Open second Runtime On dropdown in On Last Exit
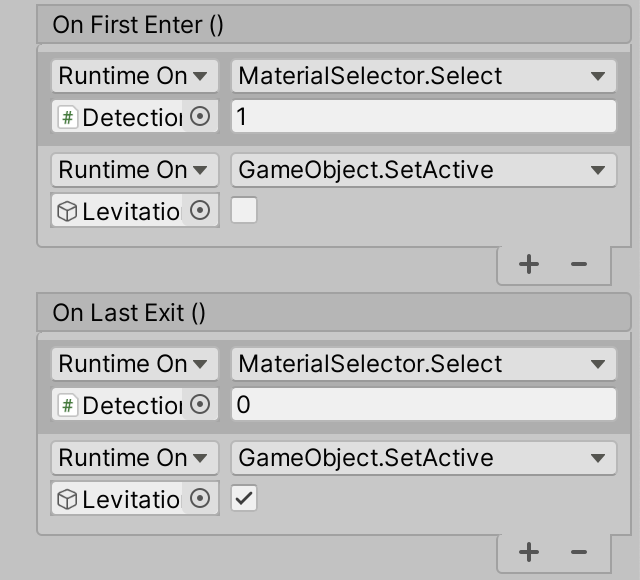The image size is (640, 580). click(134, 458)
